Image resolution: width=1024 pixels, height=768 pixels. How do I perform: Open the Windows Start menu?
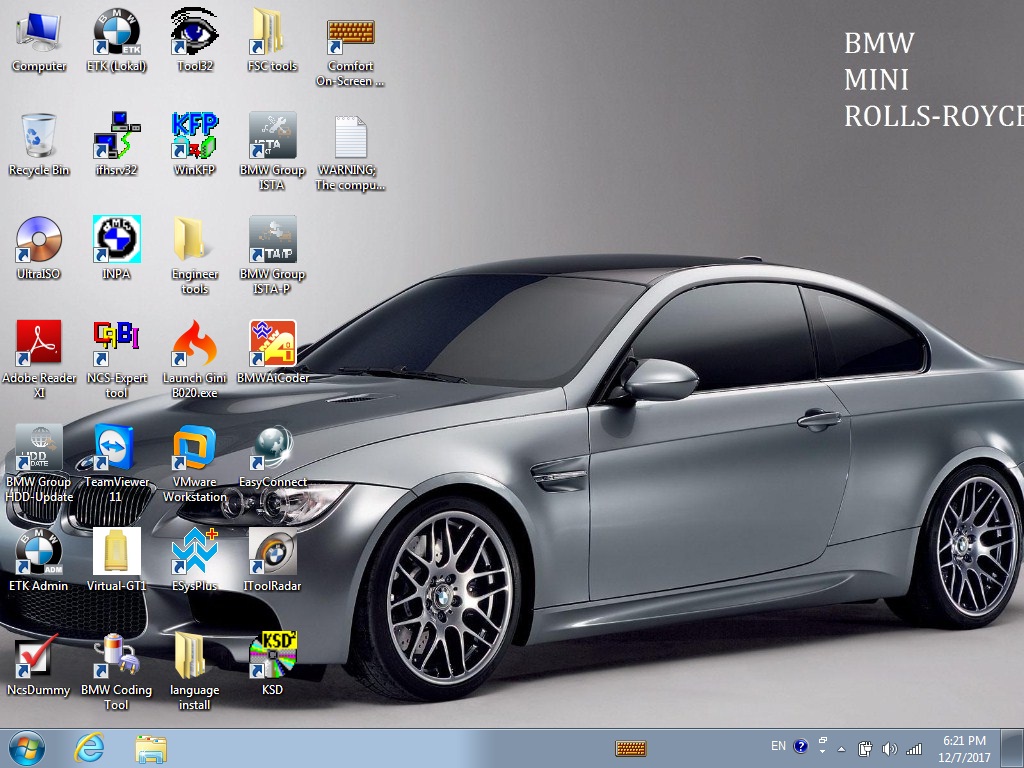(27, 748)
